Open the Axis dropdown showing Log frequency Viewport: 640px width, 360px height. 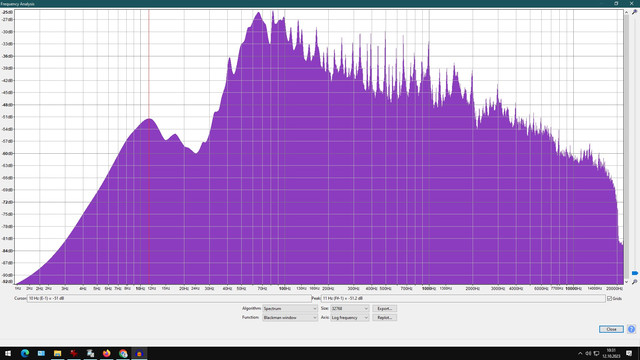pyautogui.click(x=350, y=318)
